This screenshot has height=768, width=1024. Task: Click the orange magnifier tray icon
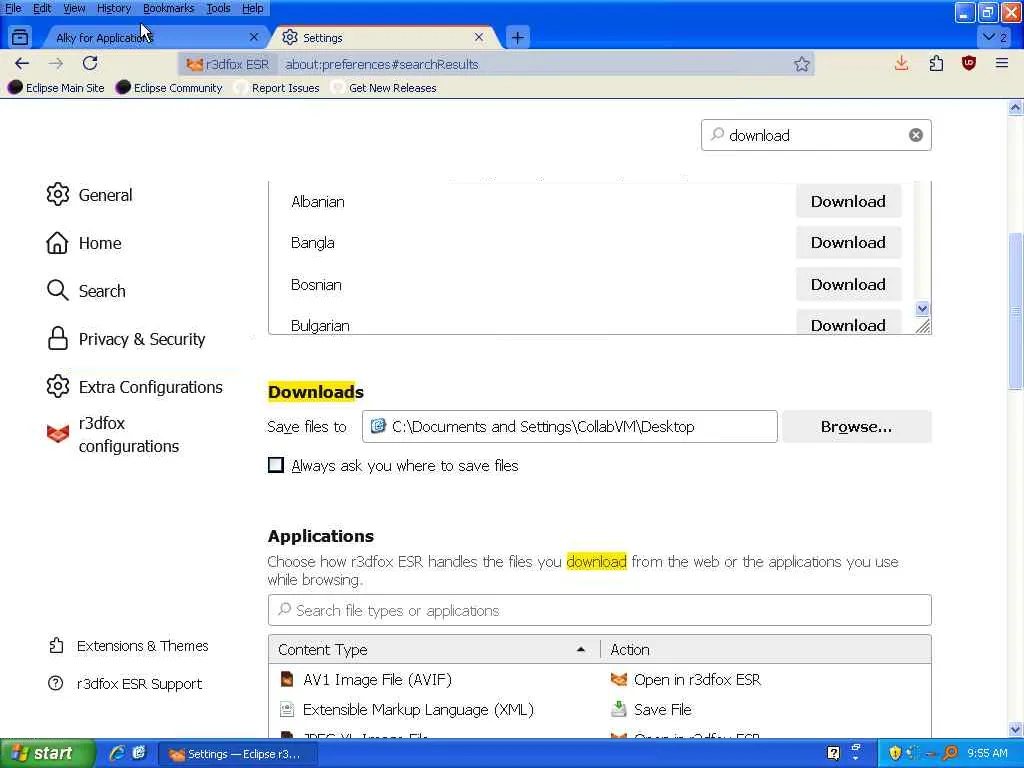(950, 753)
